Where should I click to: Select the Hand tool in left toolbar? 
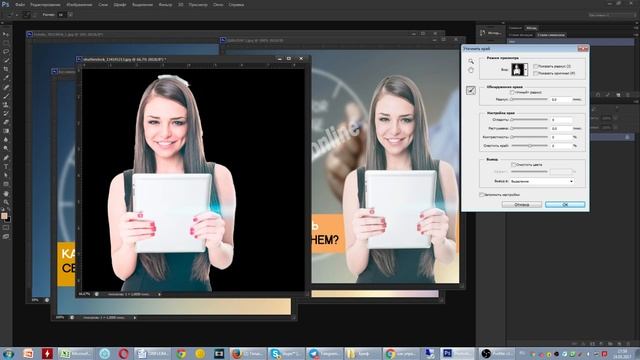point(6,193)
